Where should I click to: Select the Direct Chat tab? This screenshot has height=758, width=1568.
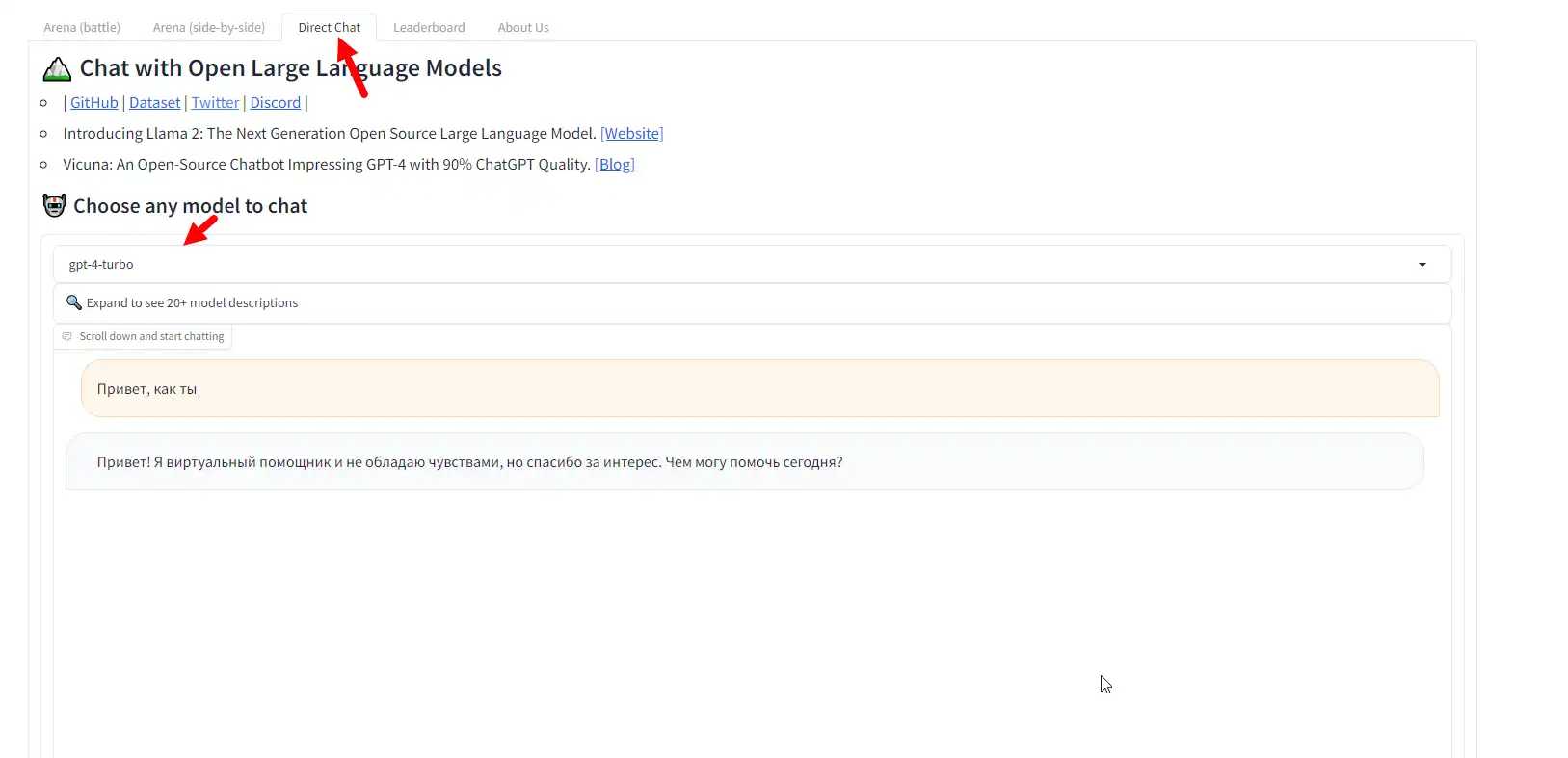click(329, 27)
